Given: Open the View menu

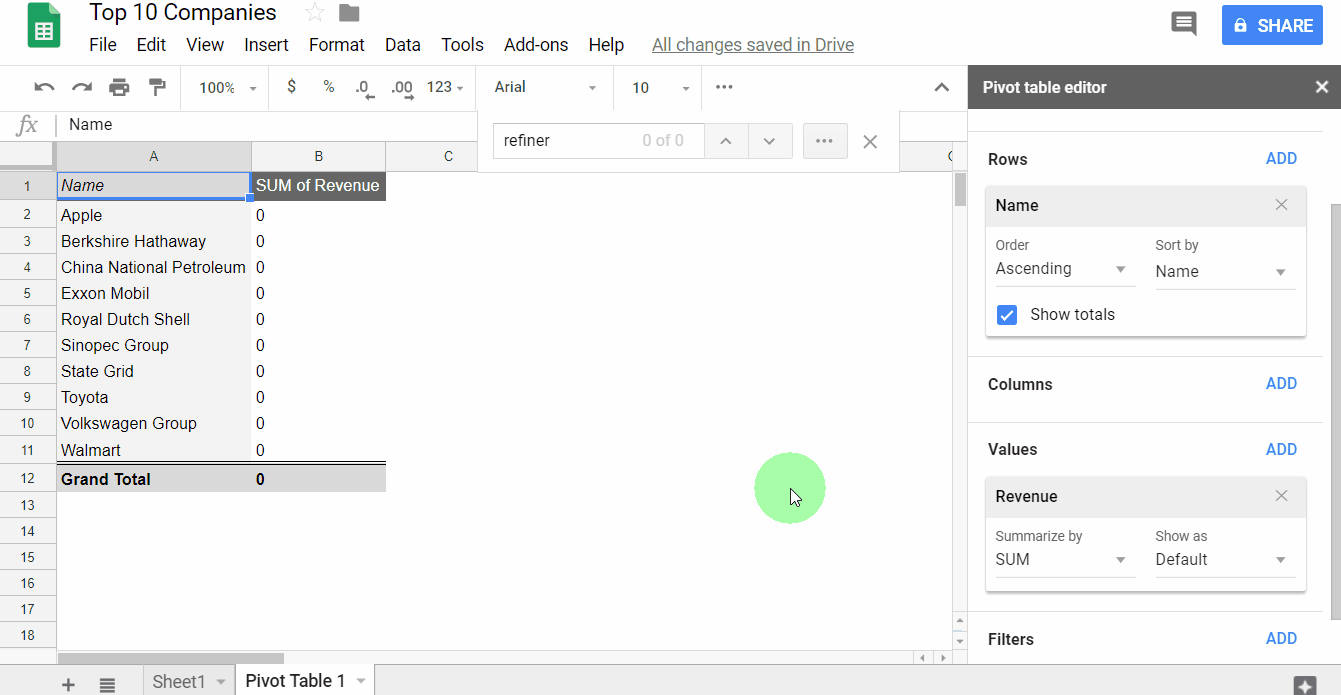Looking at the screenshot, I should click(x=205, y=45).
